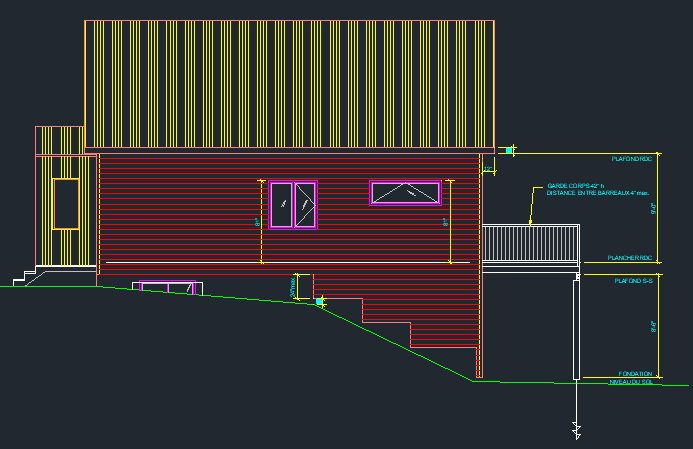Click the basement window at ground level
693x449 pixels.
point(167,289)
